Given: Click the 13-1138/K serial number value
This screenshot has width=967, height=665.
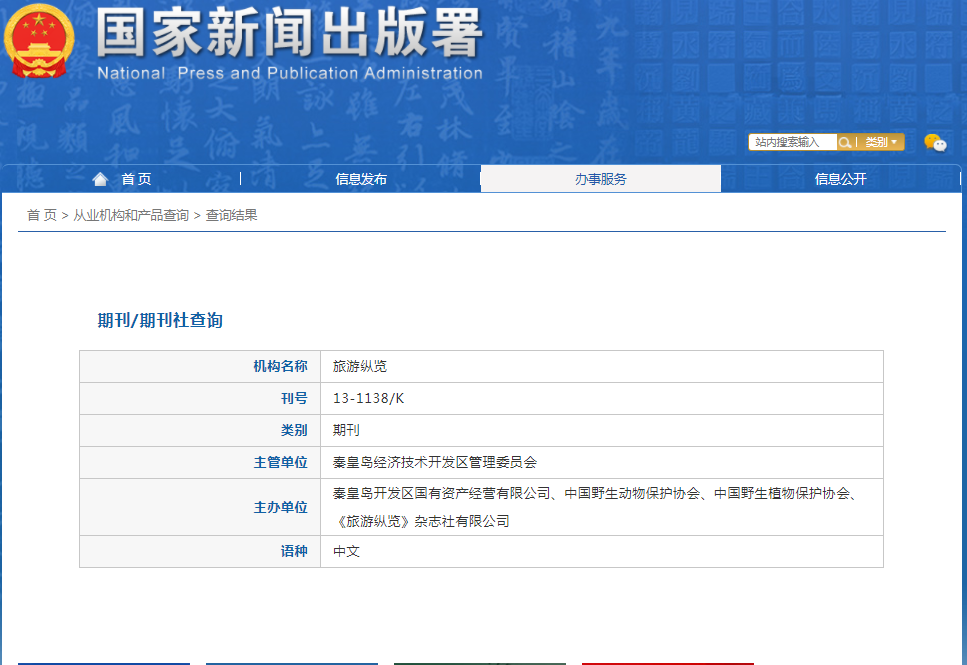Looking at the screenshot, I should pos(369,398).
